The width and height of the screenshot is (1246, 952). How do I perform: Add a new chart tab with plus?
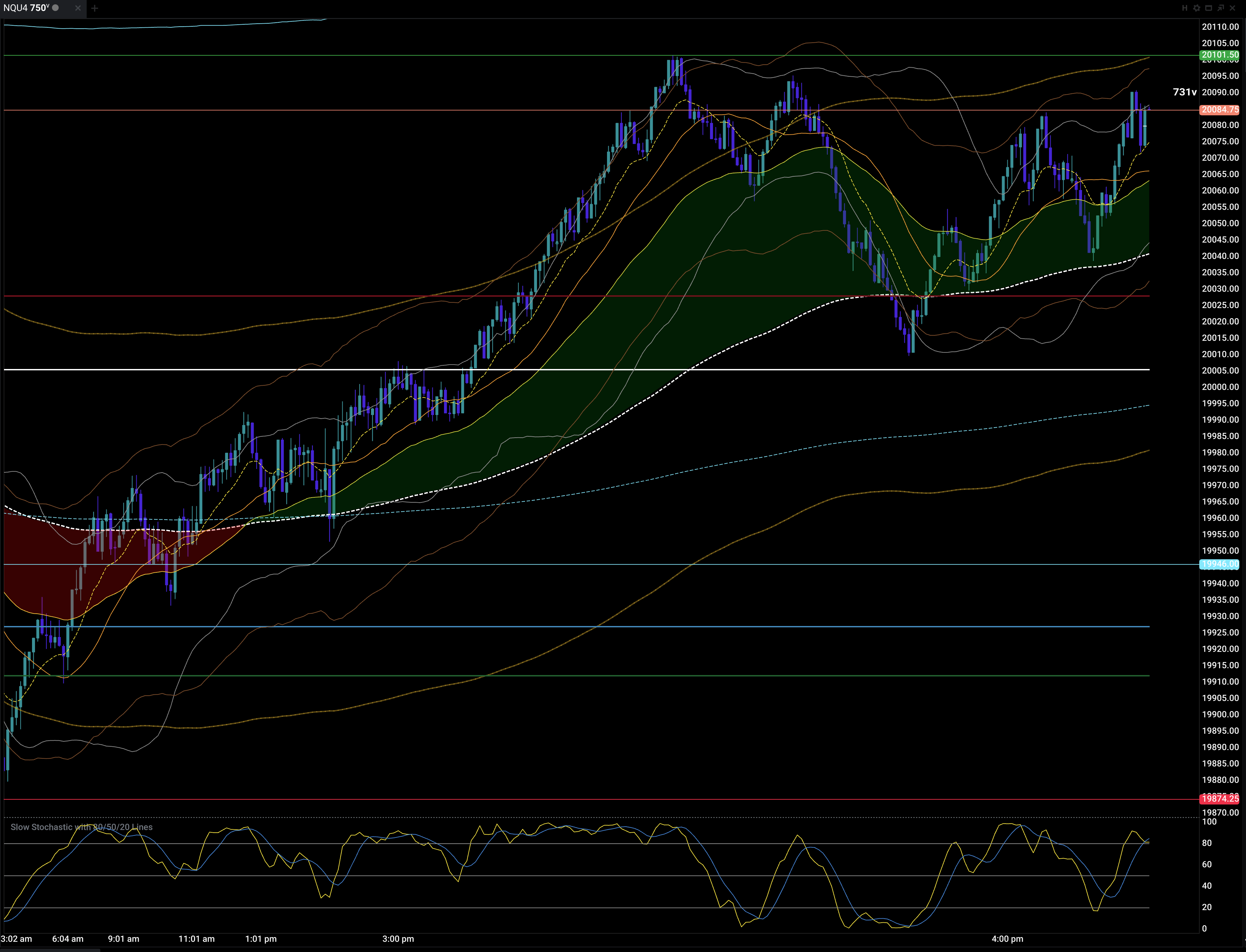tap(95, 8)
